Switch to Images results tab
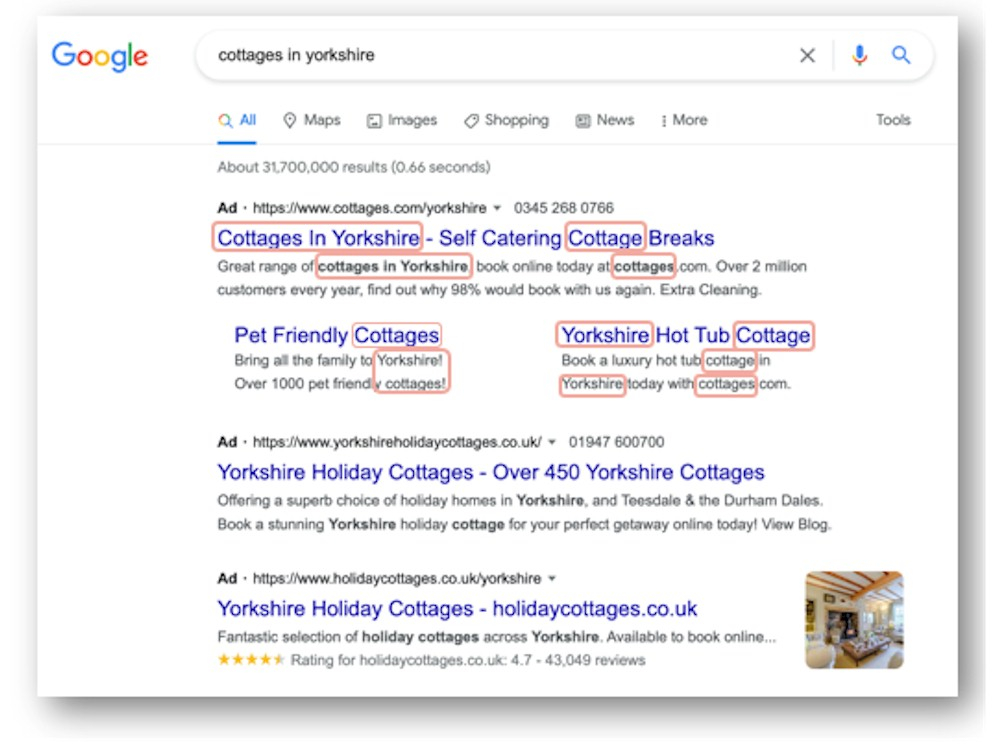Image resolution: width=1000 pixels, height=746 pixels. pos(402,120)
